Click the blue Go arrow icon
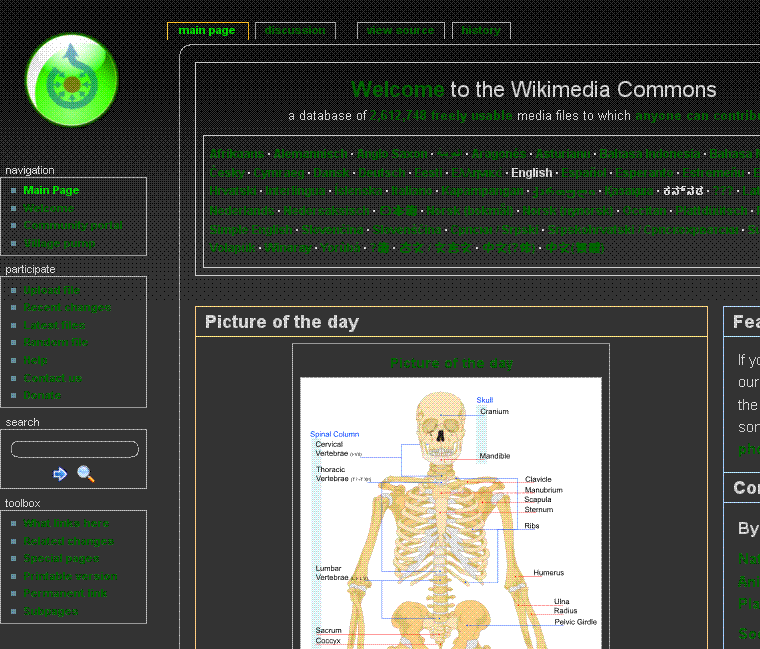 point(60,474)
